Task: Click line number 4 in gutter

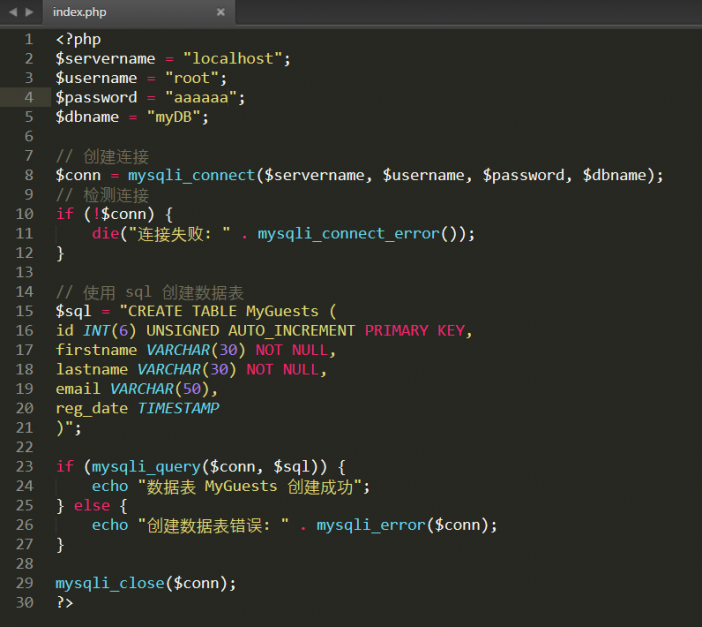Action: point(29,97)
